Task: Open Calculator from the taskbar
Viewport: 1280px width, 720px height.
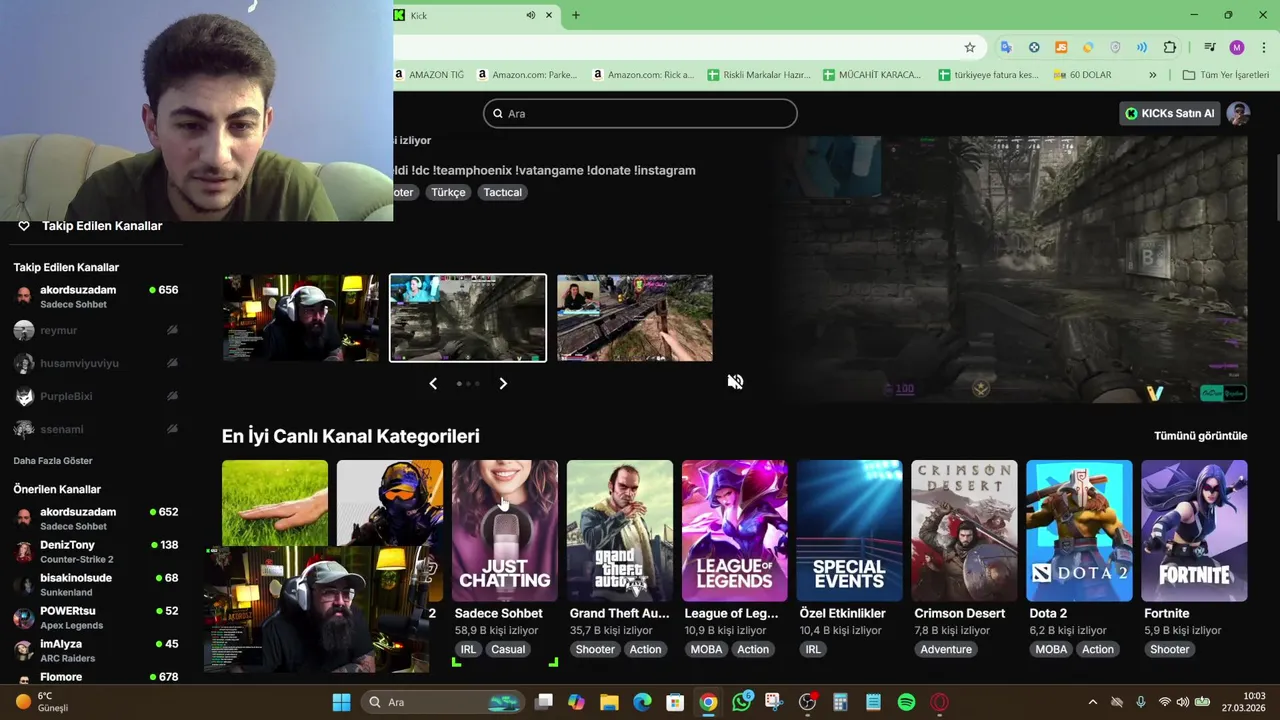Action: [840, 702]
